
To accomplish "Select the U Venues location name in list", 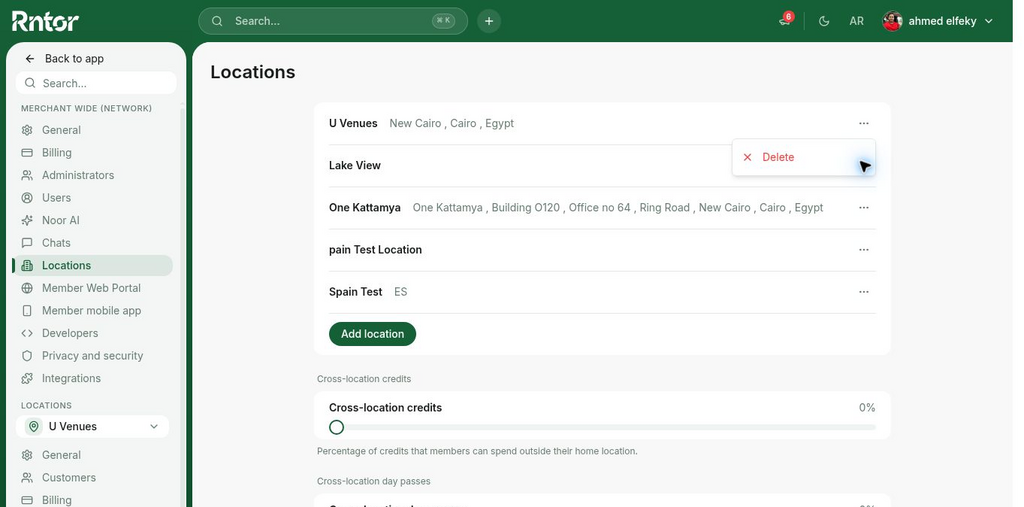I will pyautogui.click(x=353, y=123).
